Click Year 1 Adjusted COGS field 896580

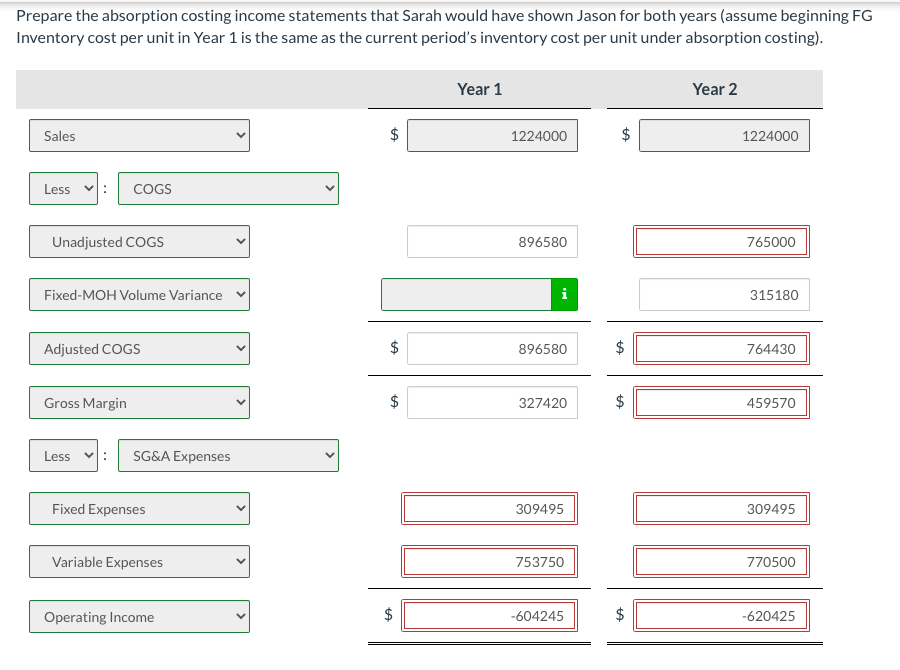(492, 348)
